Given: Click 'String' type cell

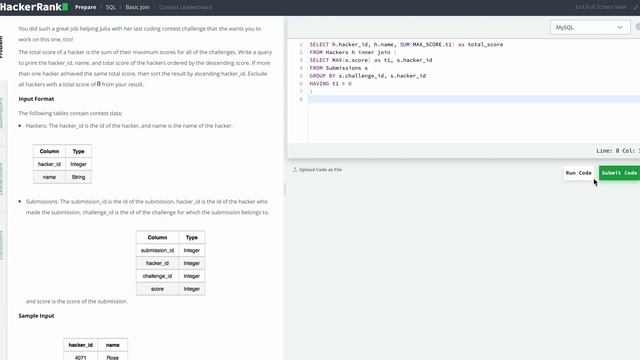Looking at the screenshot, I should click(78, 177).
